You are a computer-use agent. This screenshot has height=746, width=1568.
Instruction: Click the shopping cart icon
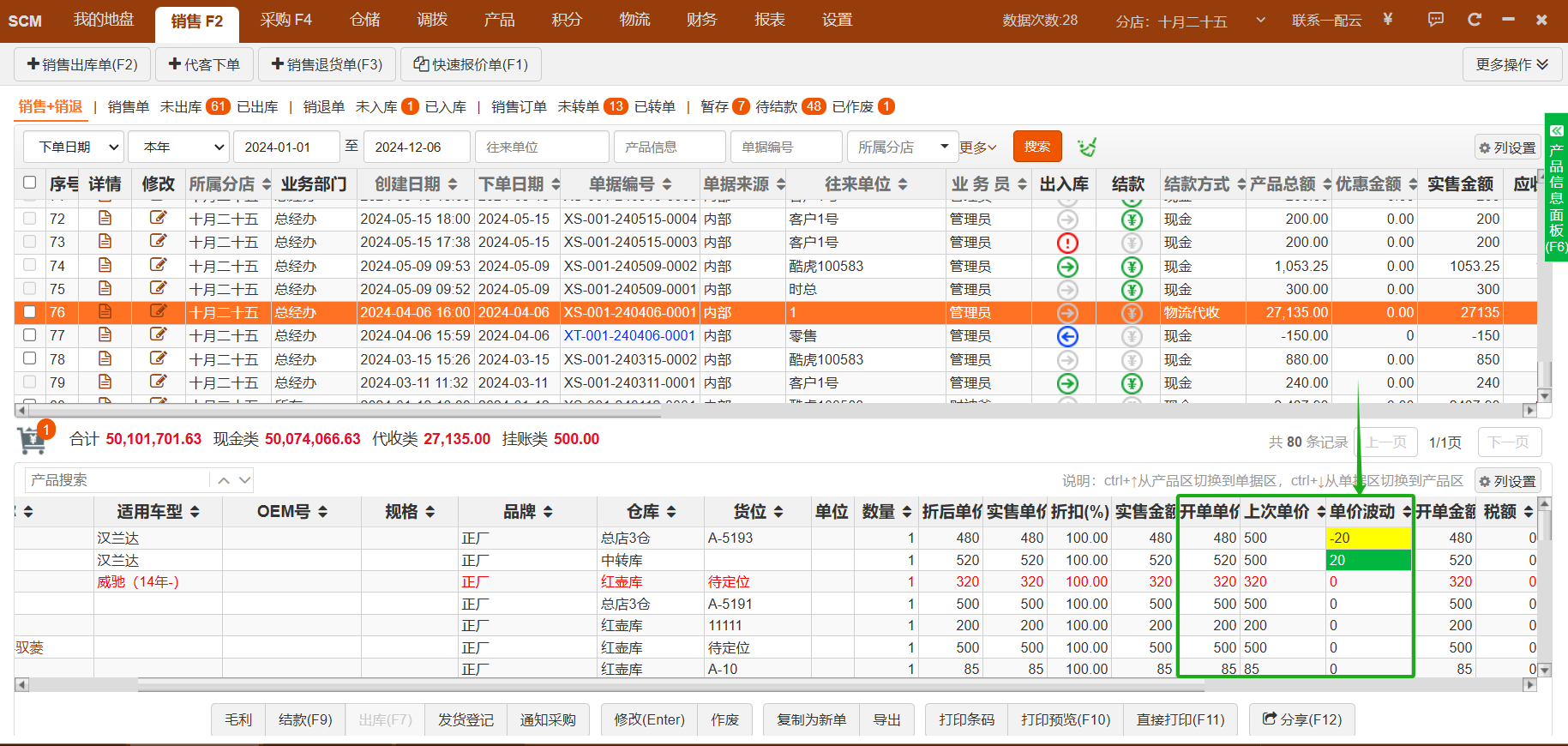point(32,440)
